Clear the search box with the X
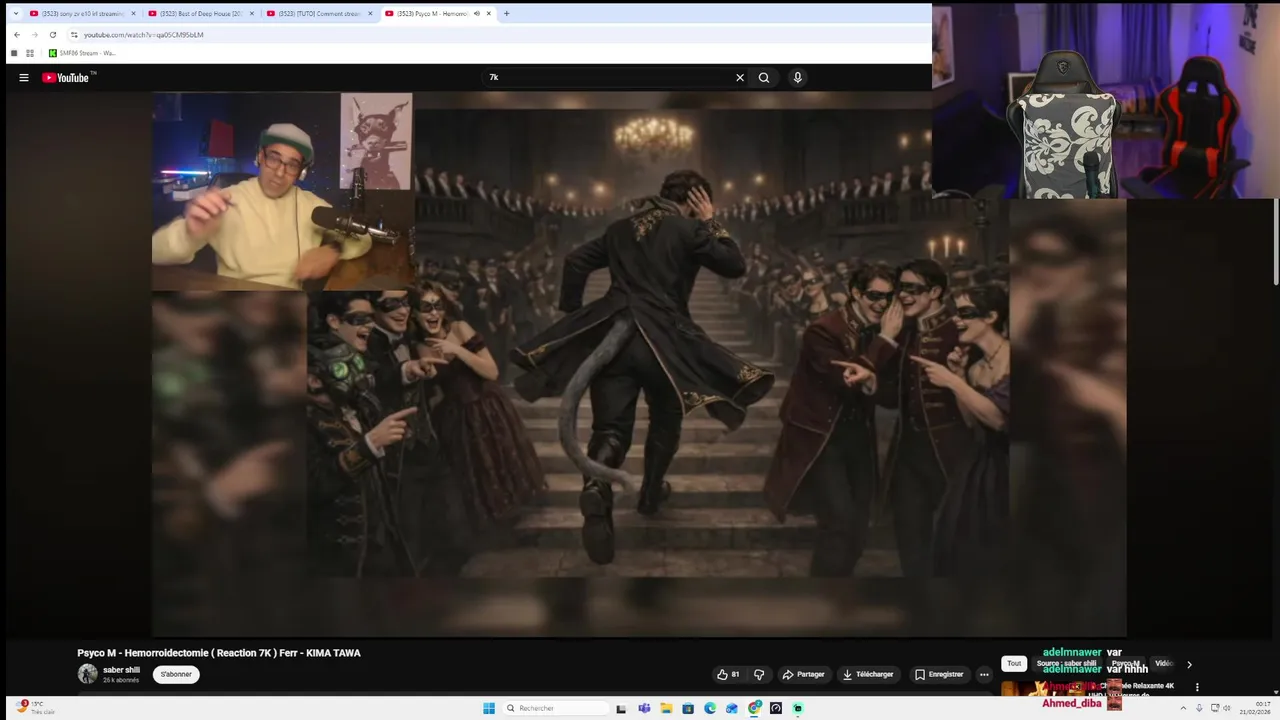Viewport: 1280px width, 720px height. 740,77
